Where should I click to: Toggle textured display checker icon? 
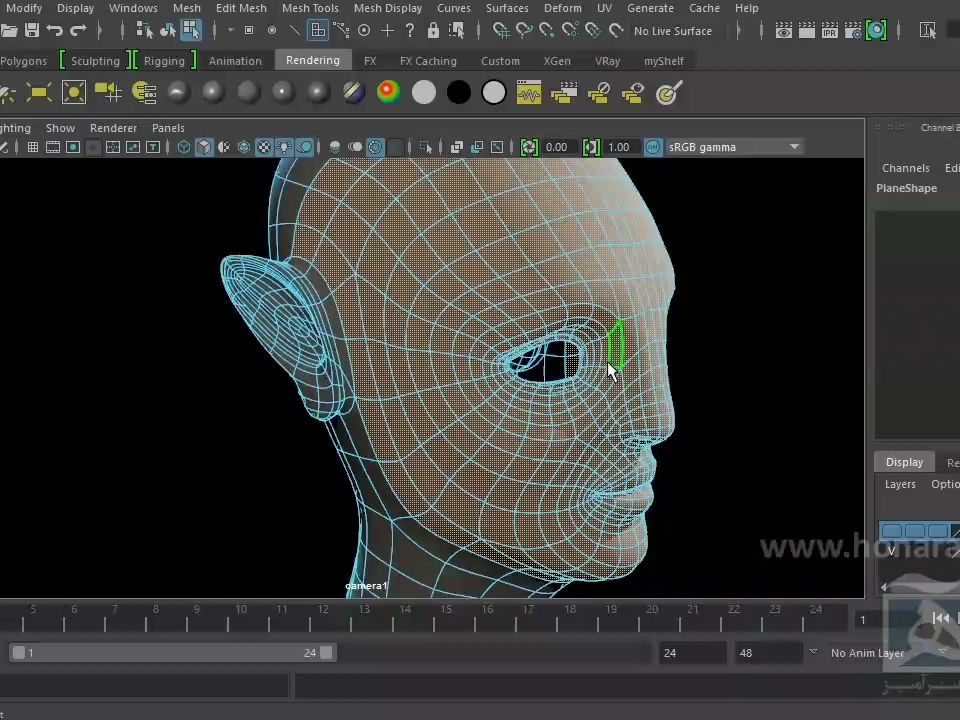coord(264,147)
